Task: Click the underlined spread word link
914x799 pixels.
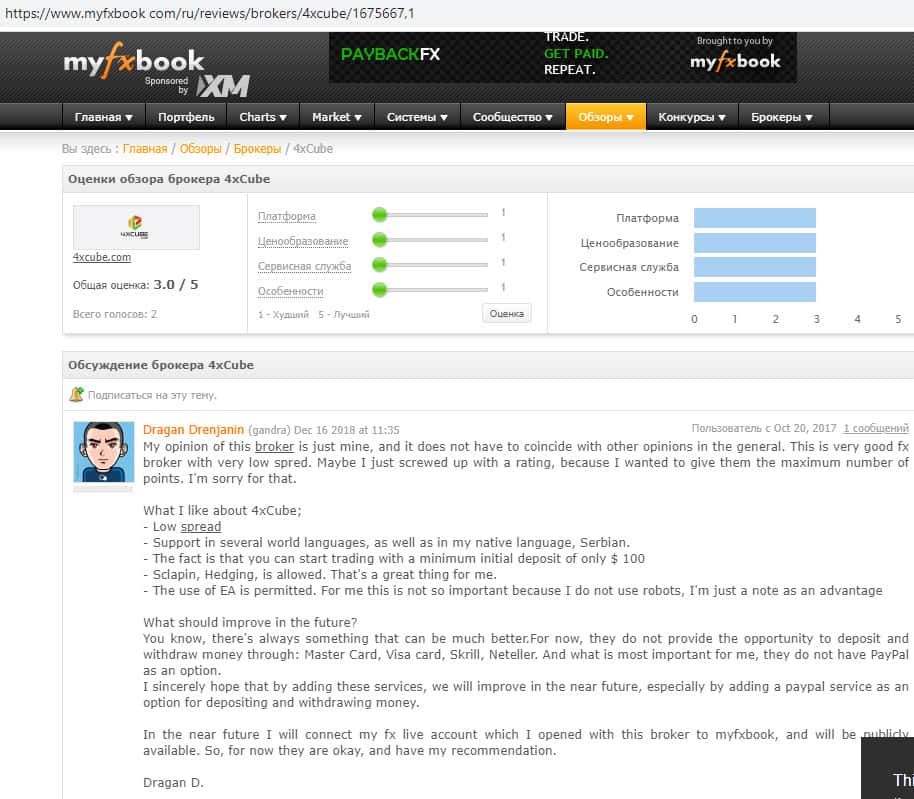Action: pyautogui.click(x=201, y=527)
